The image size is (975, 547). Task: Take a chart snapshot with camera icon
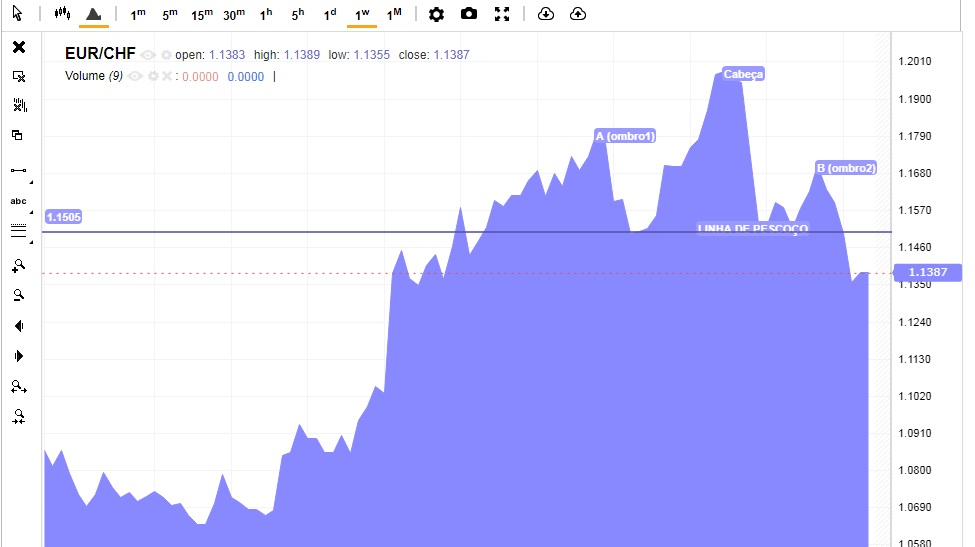point(469,14)
